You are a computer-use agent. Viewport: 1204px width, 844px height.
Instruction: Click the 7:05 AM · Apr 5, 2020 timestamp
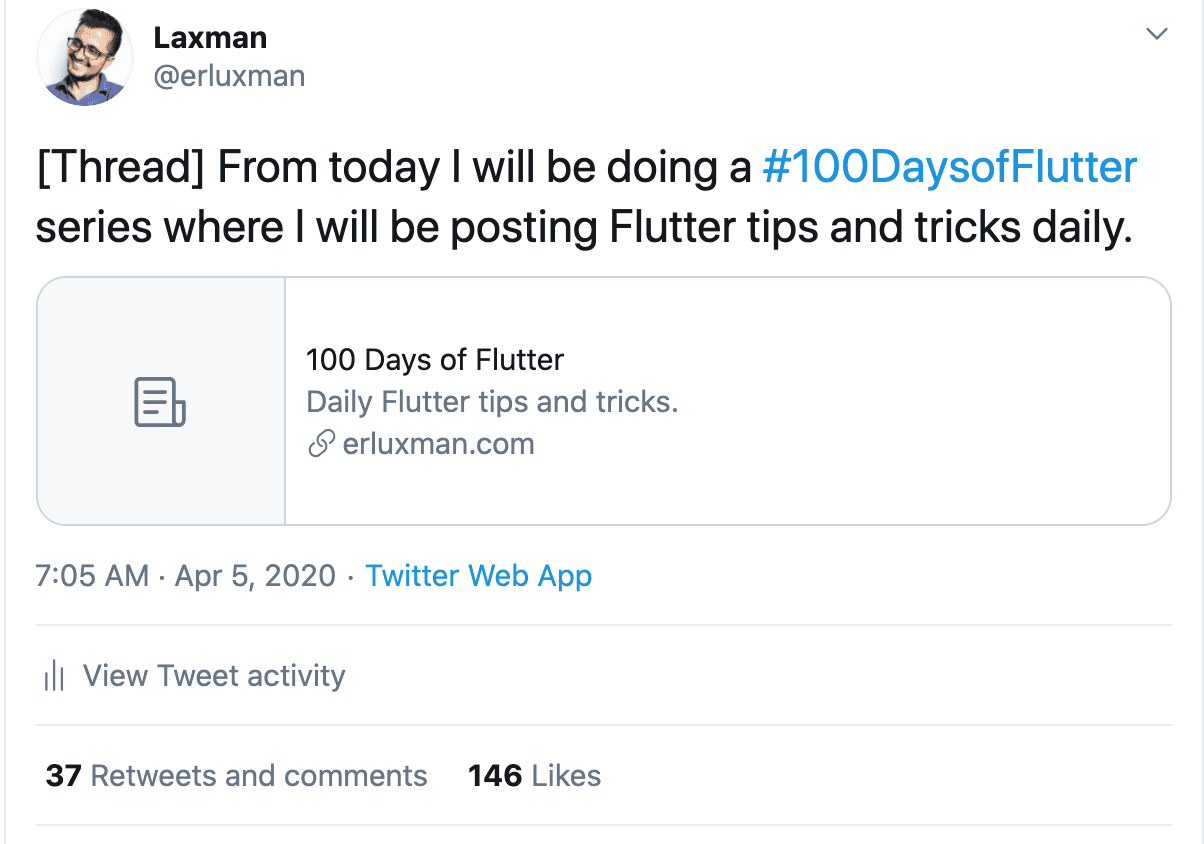coord(186,576)
